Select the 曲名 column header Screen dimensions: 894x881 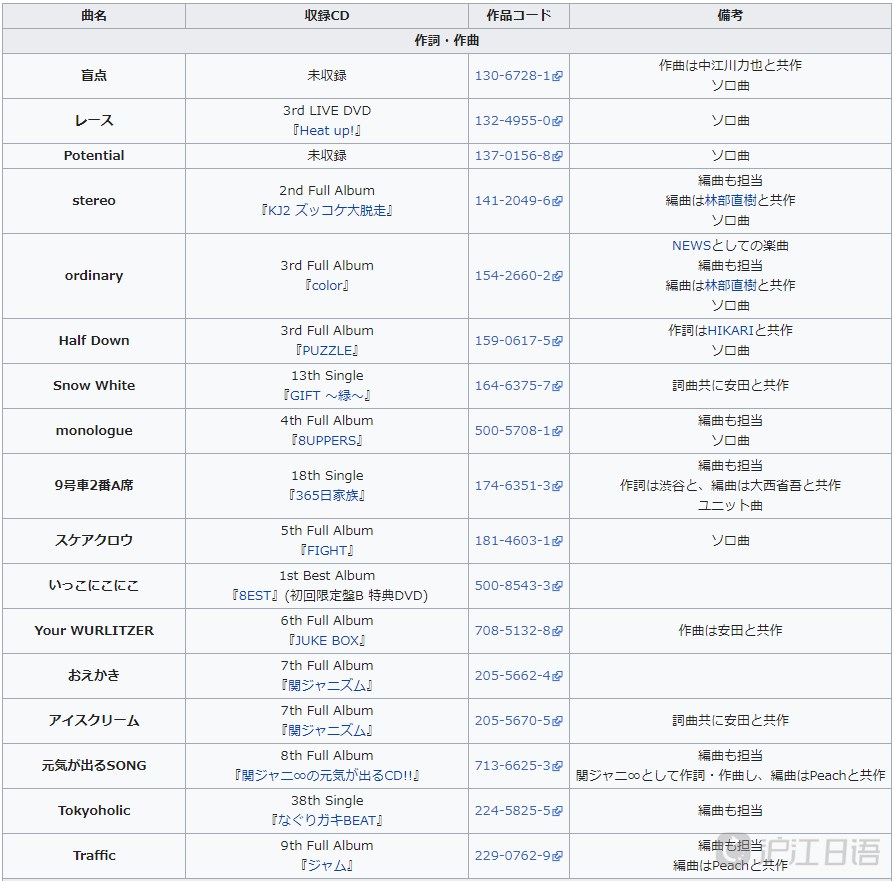(94, 15)
